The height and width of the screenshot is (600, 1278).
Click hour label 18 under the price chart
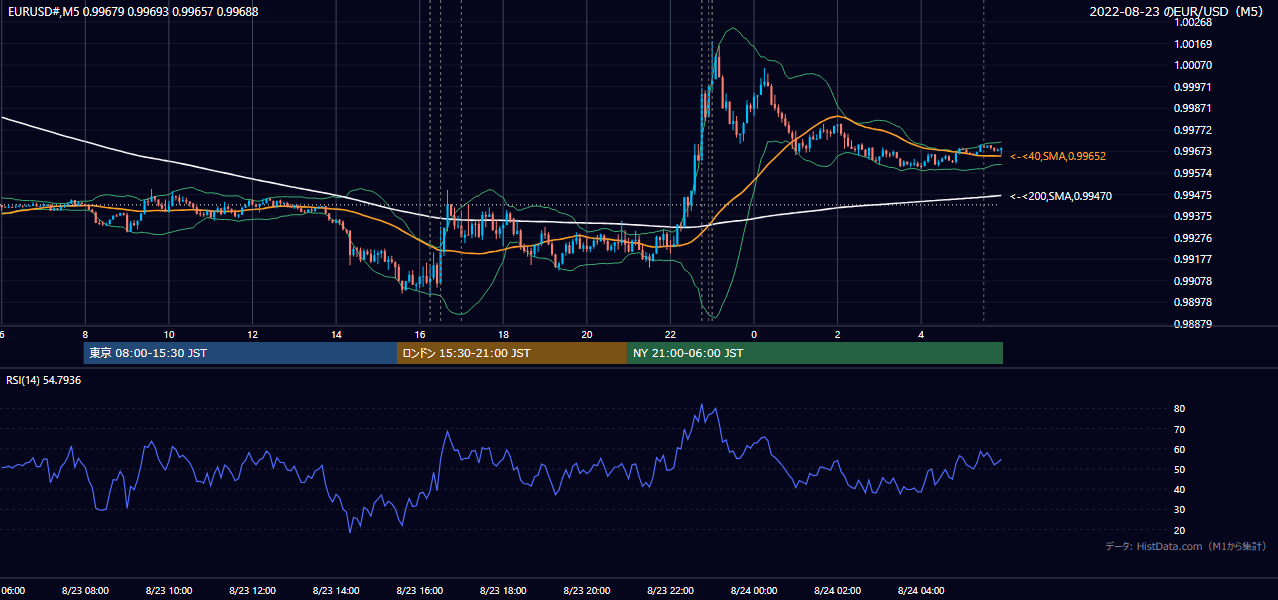[503, 334]
